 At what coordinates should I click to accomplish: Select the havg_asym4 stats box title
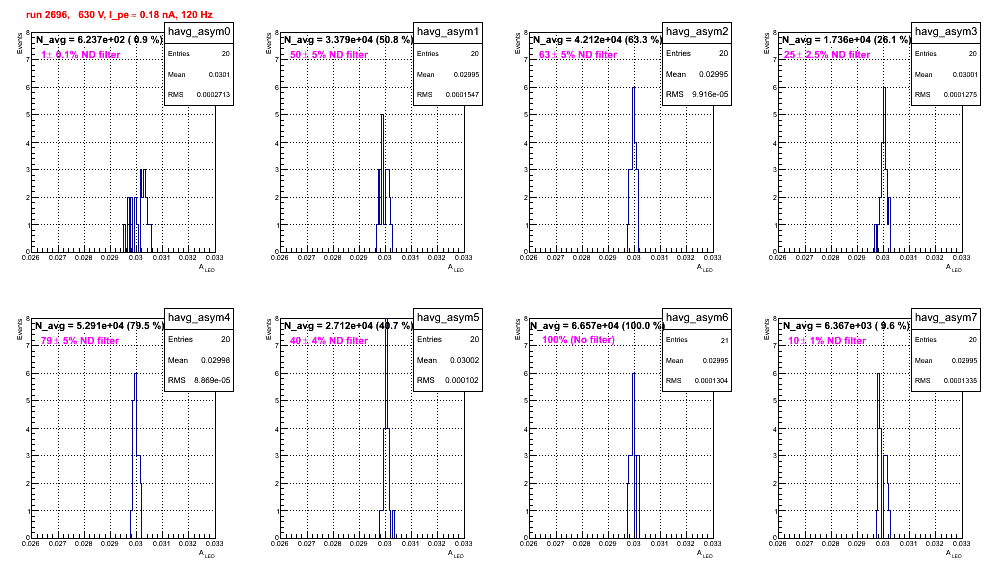(x=199, y=317)
